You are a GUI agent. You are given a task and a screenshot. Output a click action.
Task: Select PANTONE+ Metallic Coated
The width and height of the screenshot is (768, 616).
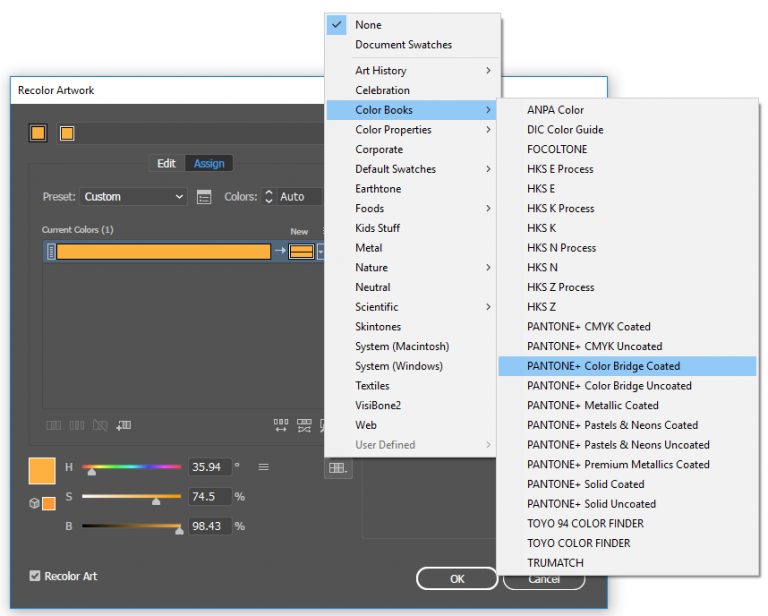[627, 405]
